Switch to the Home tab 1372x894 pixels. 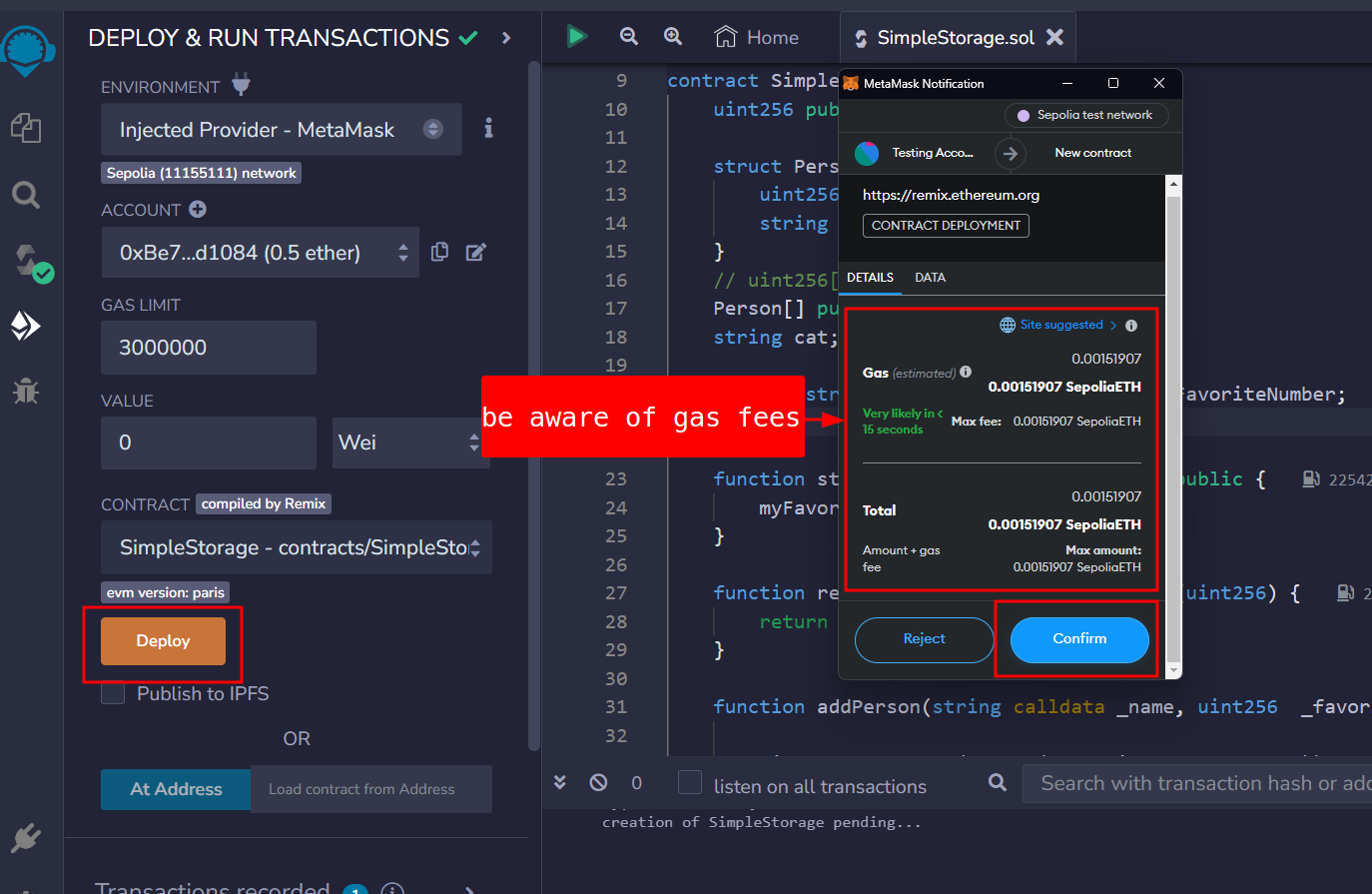[x=757, y=37]
